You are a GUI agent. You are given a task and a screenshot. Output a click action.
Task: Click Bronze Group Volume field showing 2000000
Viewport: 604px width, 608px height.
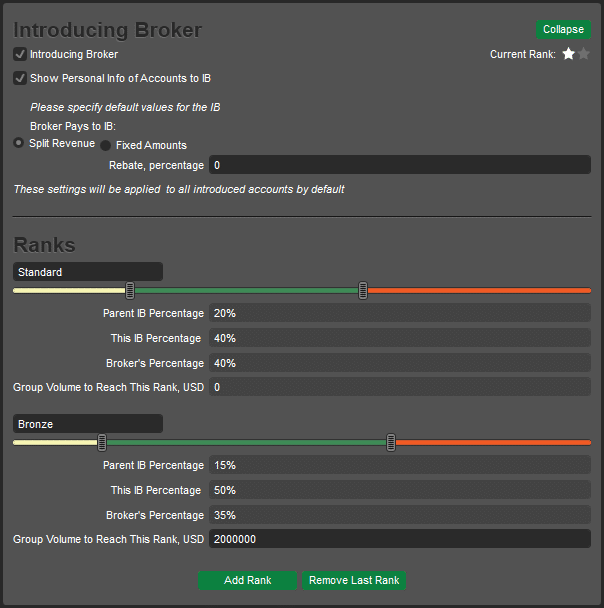(400, 539)
